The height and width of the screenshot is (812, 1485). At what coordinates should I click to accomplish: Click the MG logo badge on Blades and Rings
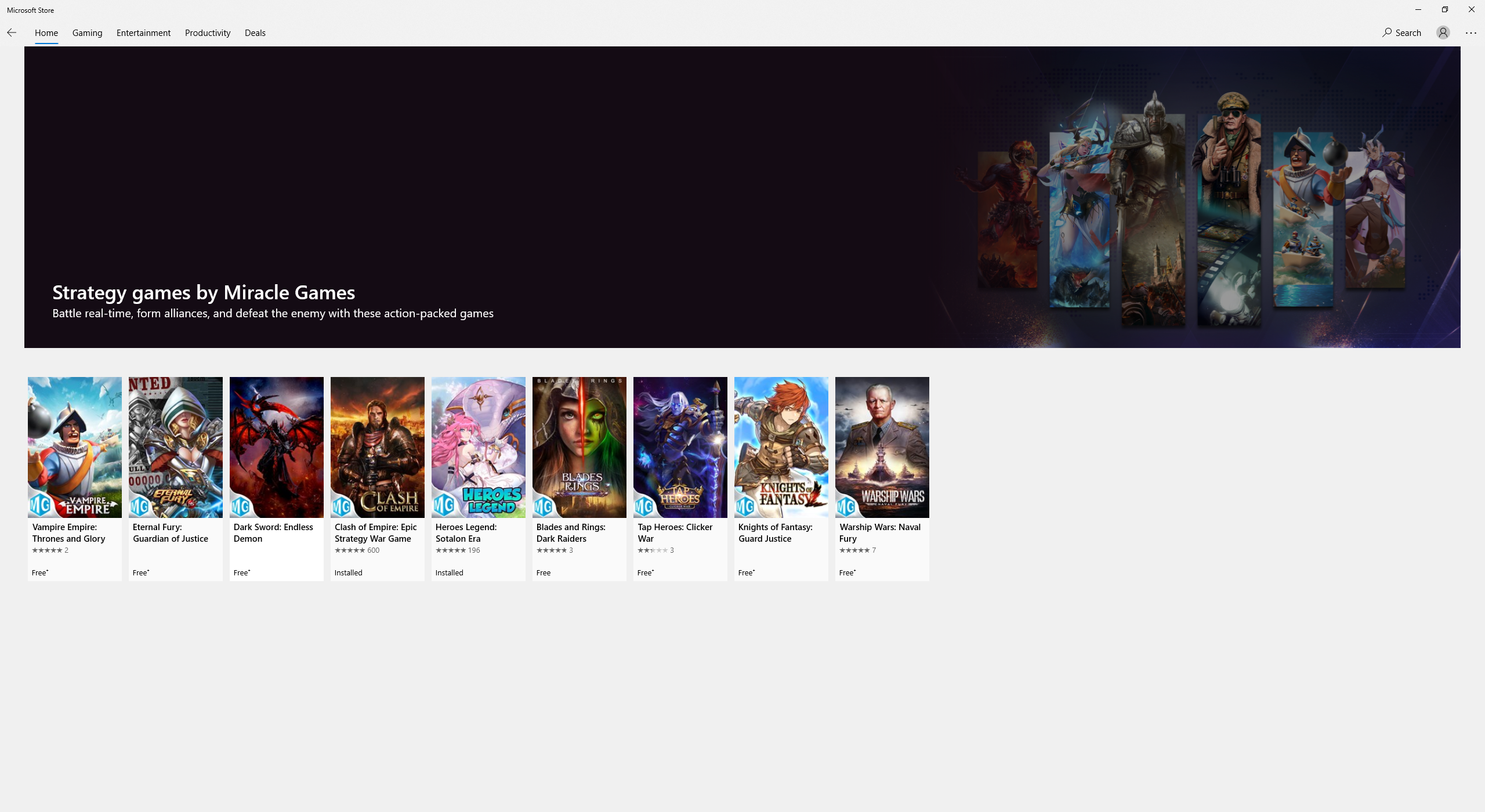[544, 506]
